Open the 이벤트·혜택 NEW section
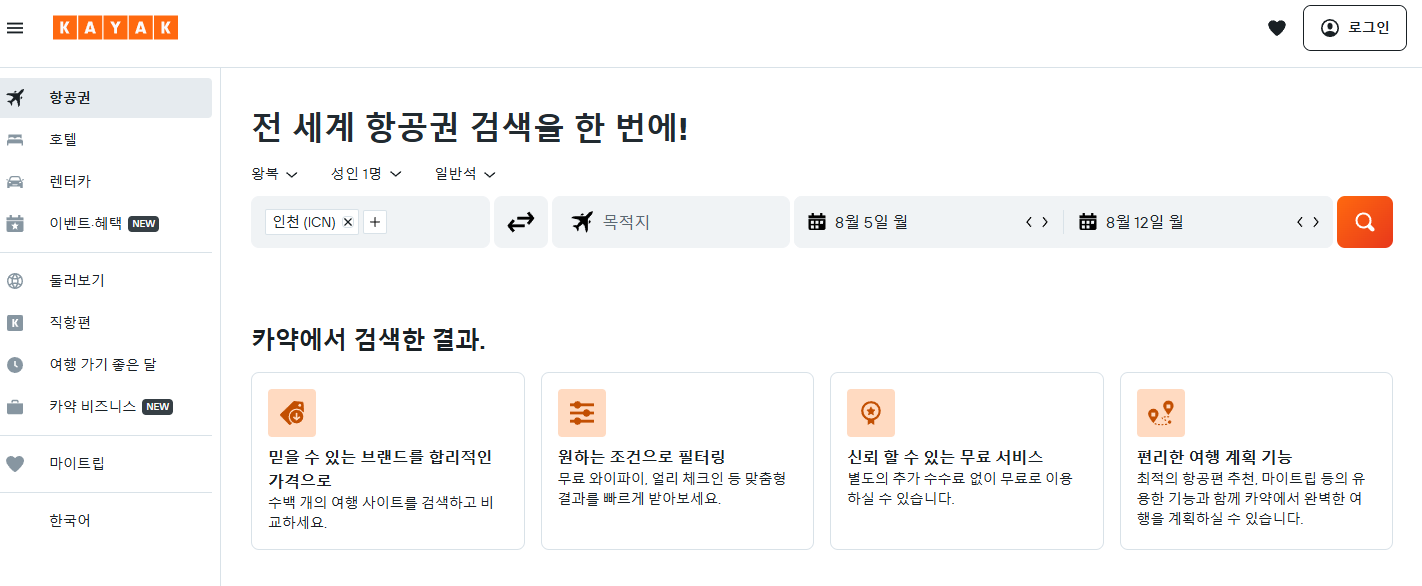 coord(14,223)
